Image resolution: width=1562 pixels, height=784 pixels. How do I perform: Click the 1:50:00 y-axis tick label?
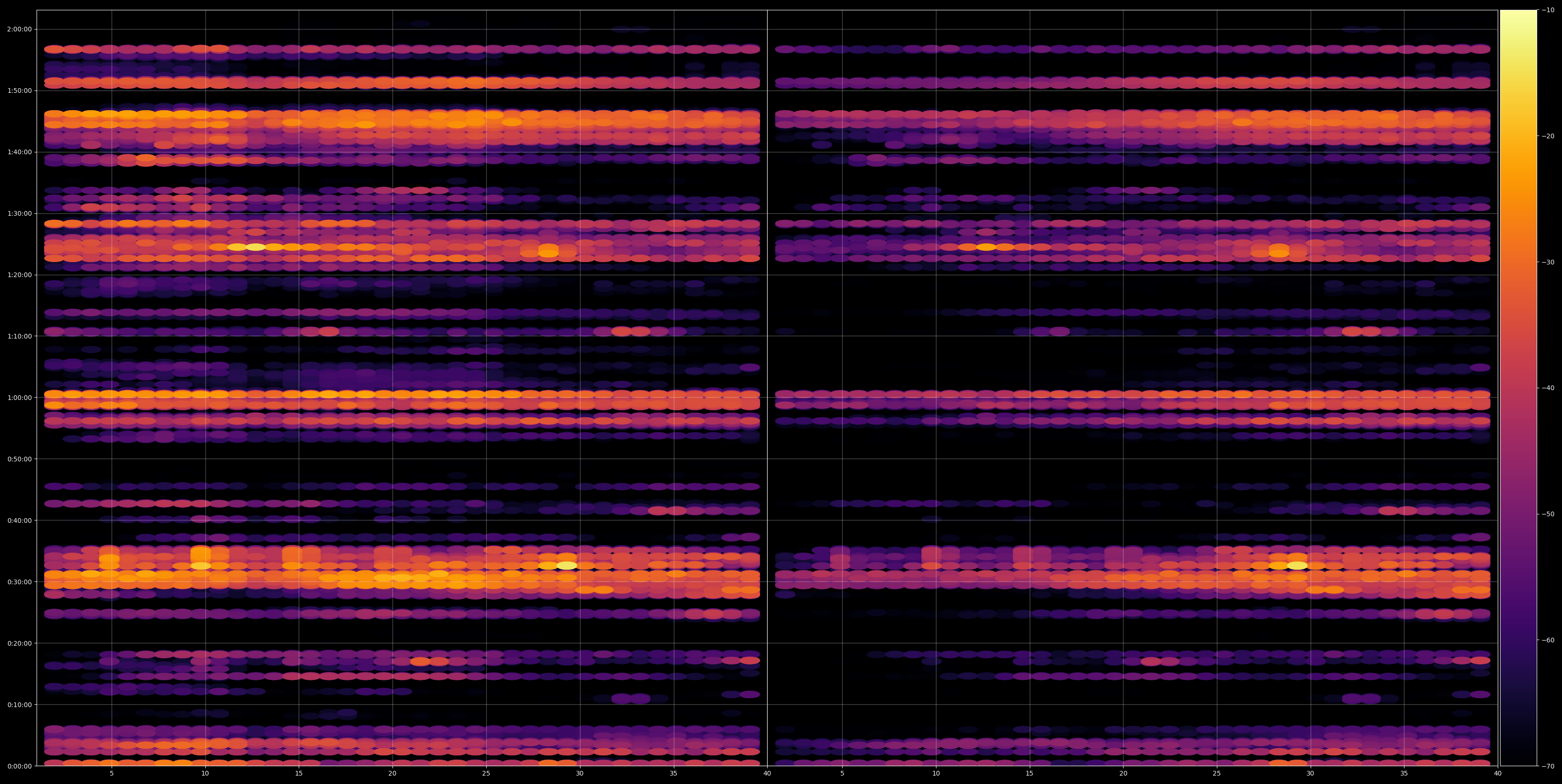point(19,90)
